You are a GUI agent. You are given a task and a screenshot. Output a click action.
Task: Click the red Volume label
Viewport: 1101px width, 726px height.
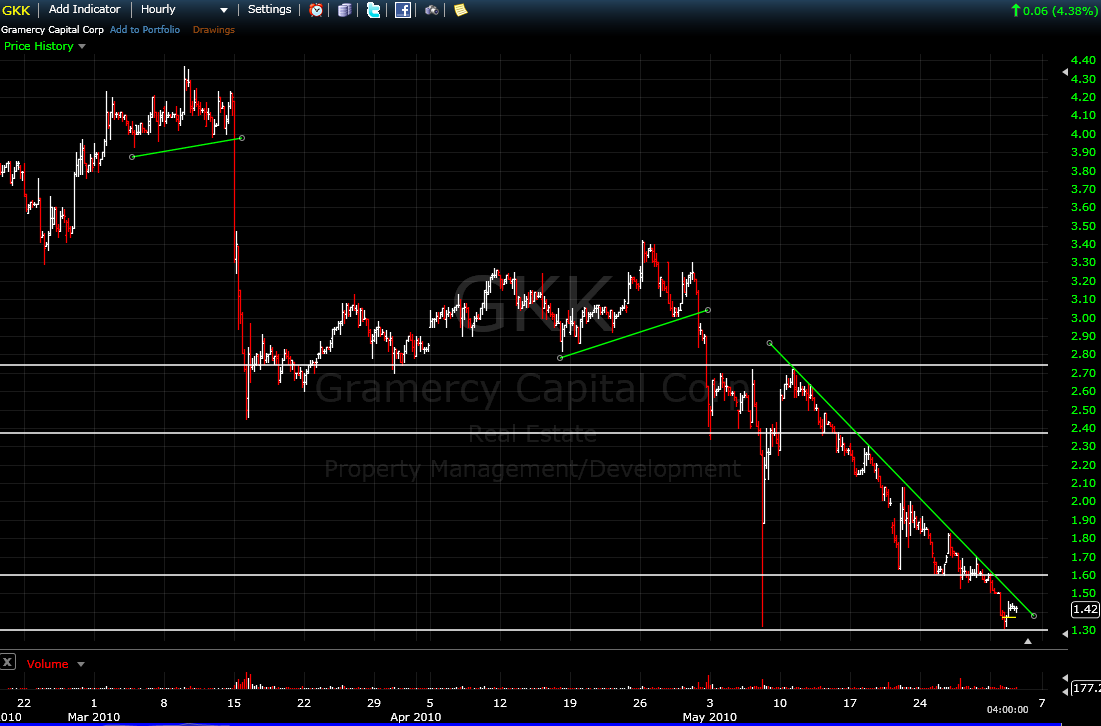click(48, 664)
